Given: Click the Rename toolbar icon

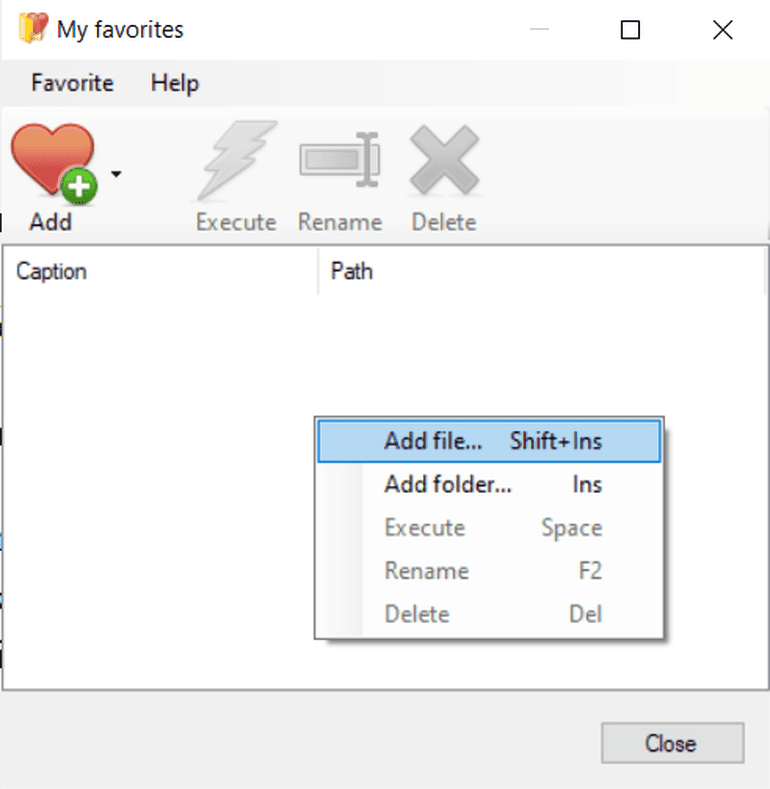Looking at the screenshot, I should 340,160.
